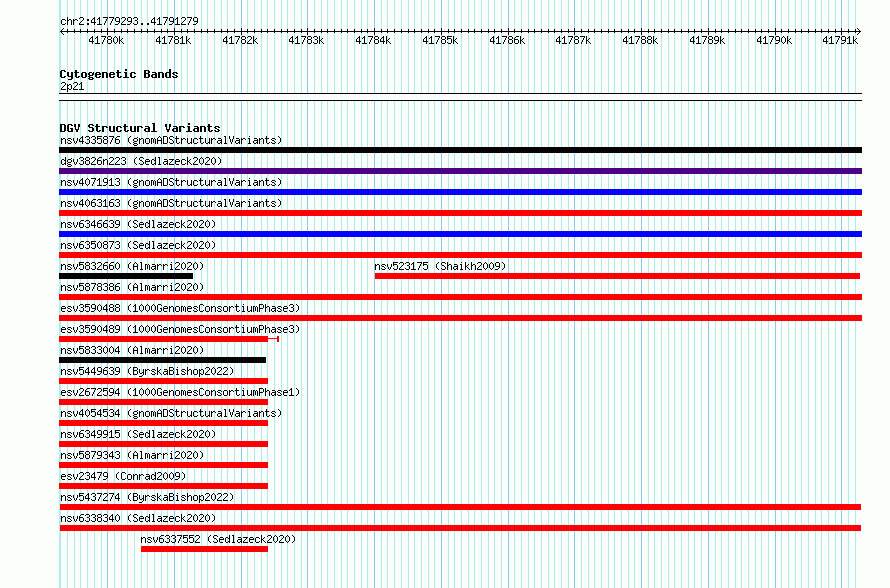
Task: Open esv23479 Conrad2009 label
Action: tap(123, 476)
